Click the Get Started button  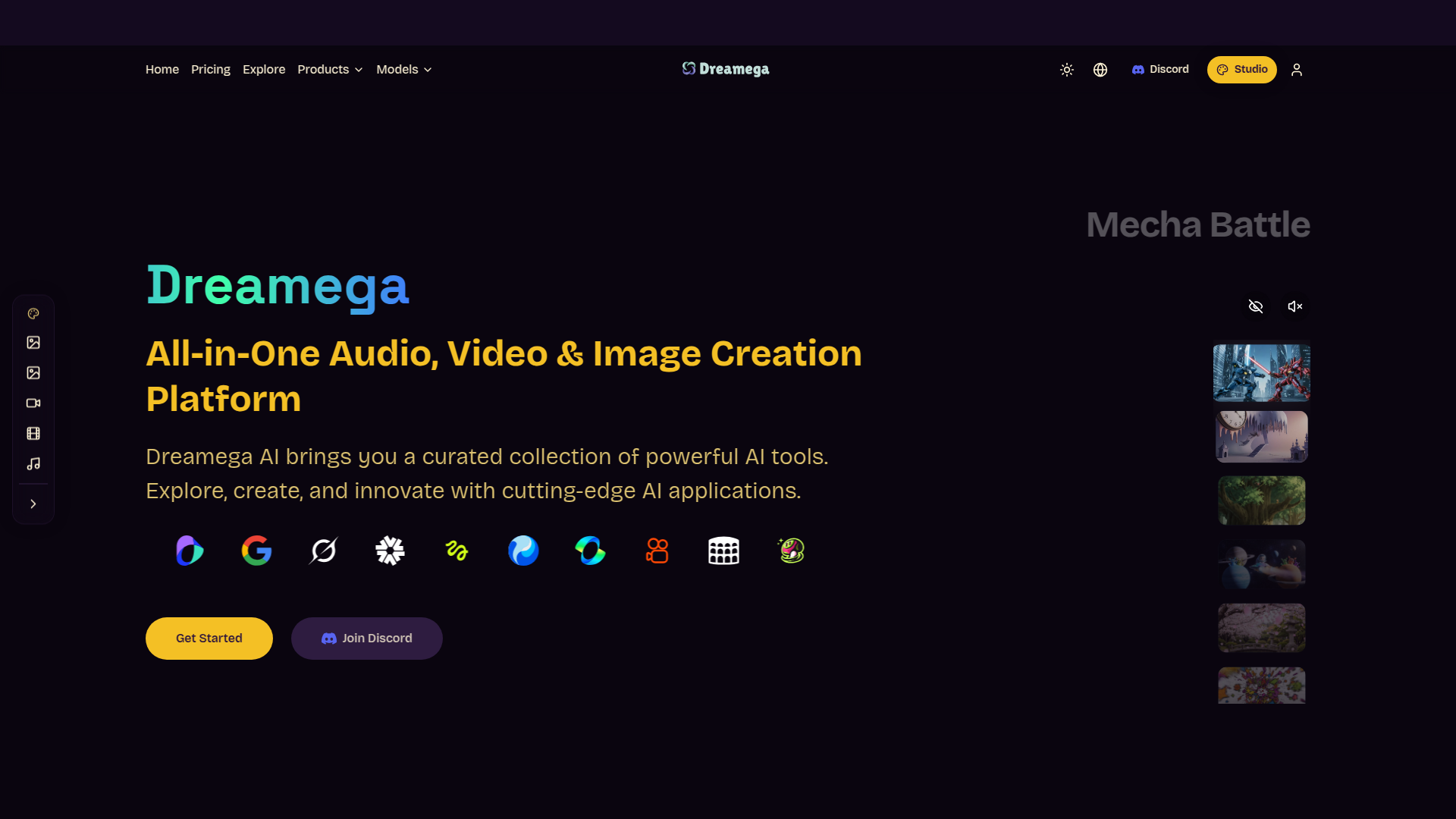209,639
